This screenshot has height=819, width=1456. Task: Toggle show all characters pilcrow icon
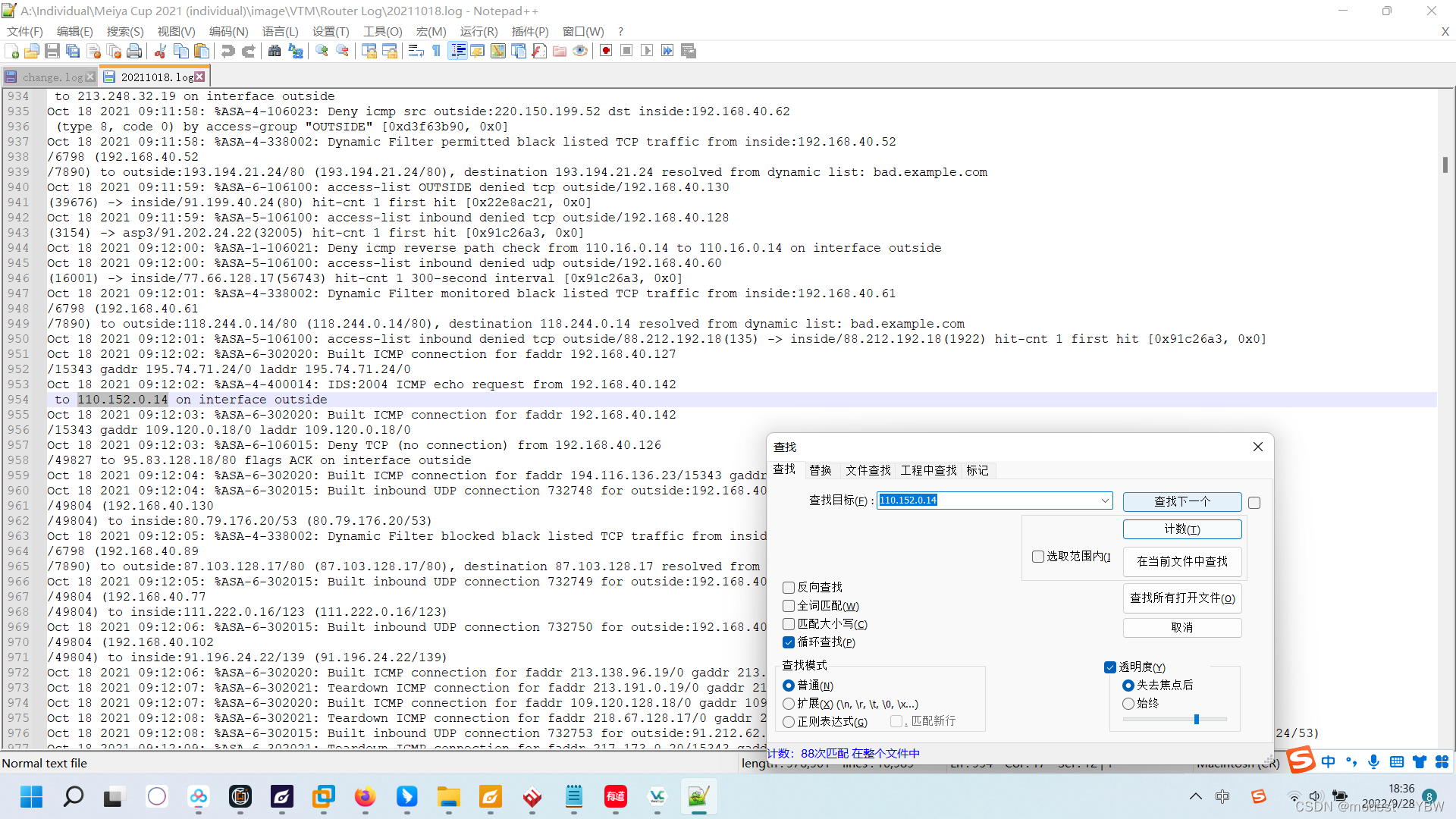pos(437,51)
